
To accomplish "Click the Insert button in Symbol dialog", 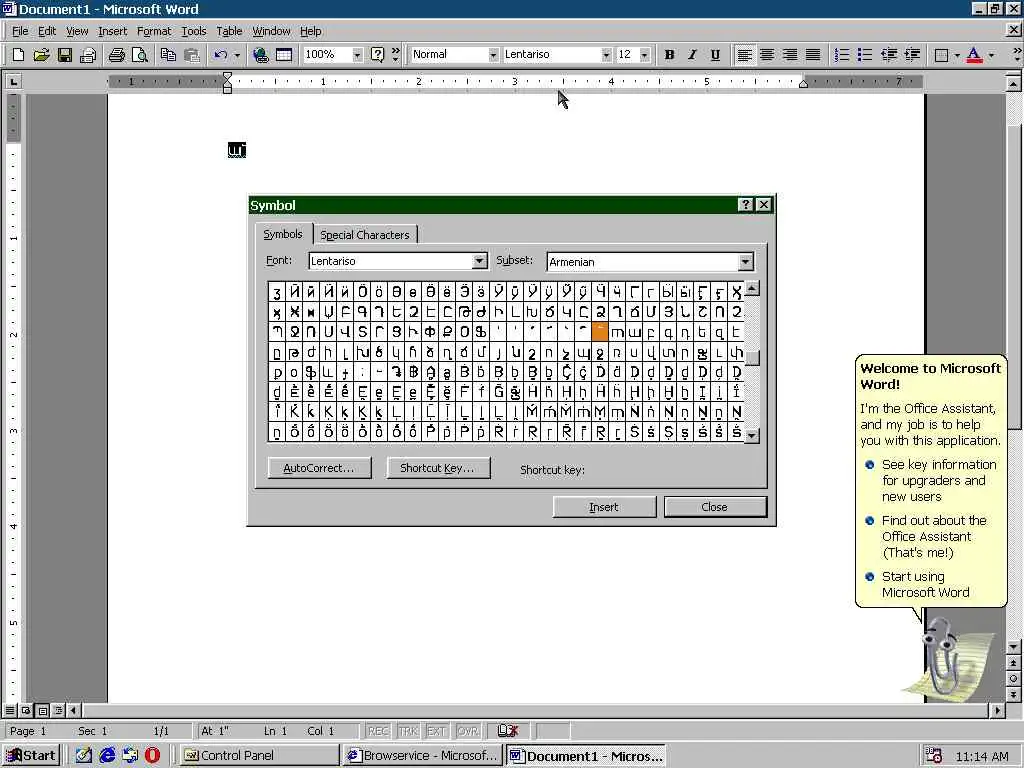I will coord(604,507).
